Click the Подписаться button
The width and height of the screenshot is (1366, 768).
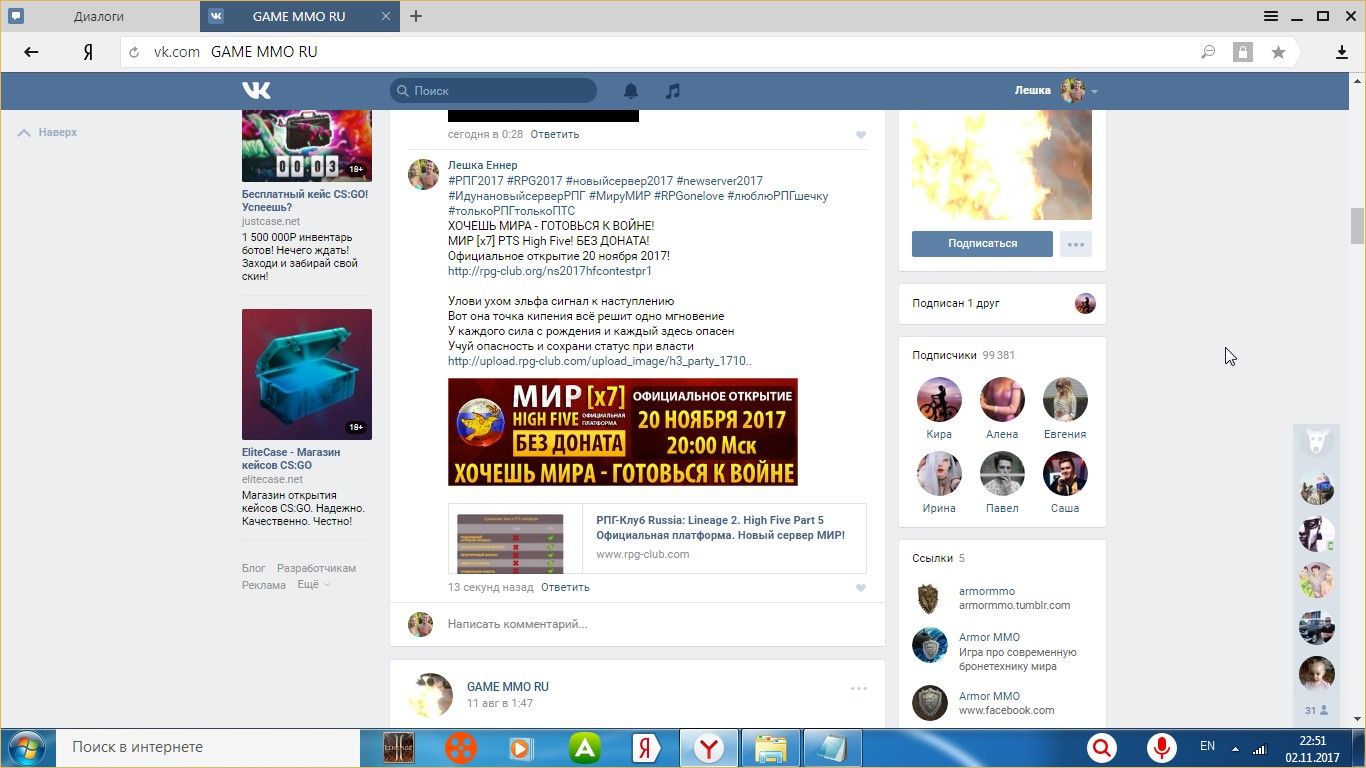pyautogui.click(x=982, y=243)
